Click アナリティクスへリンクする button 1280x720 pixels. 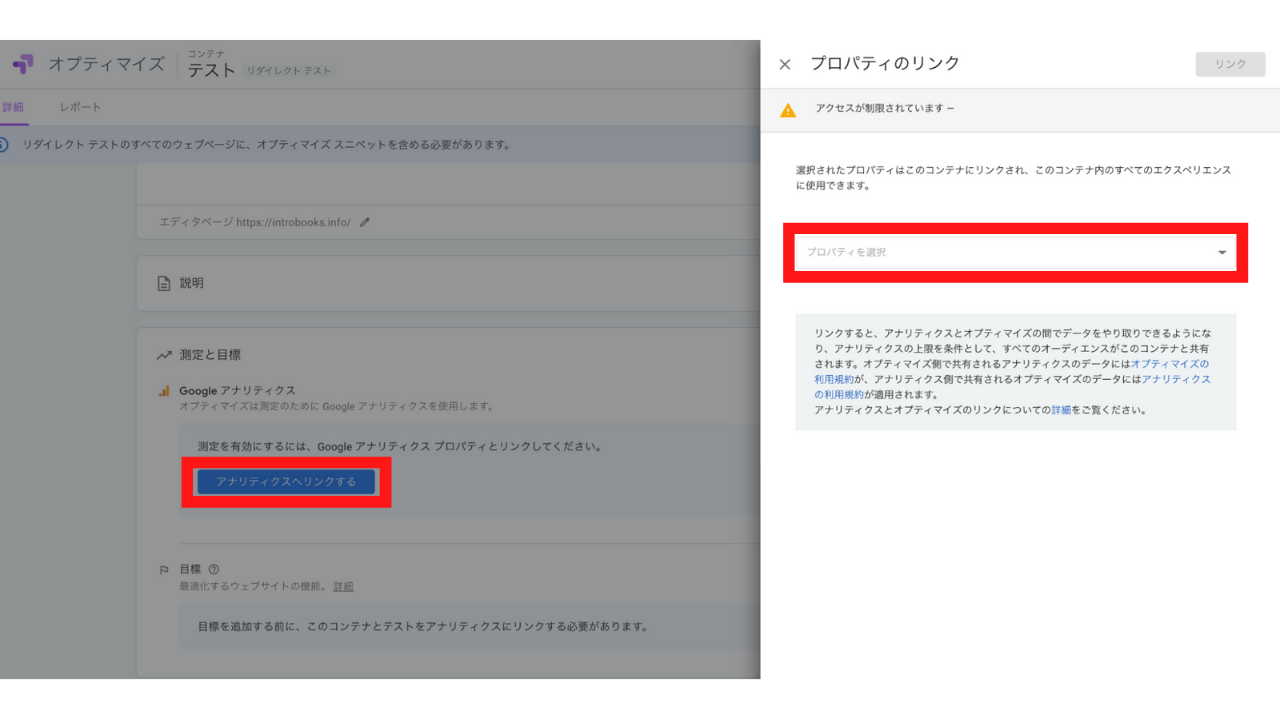[x=286, y=482]
